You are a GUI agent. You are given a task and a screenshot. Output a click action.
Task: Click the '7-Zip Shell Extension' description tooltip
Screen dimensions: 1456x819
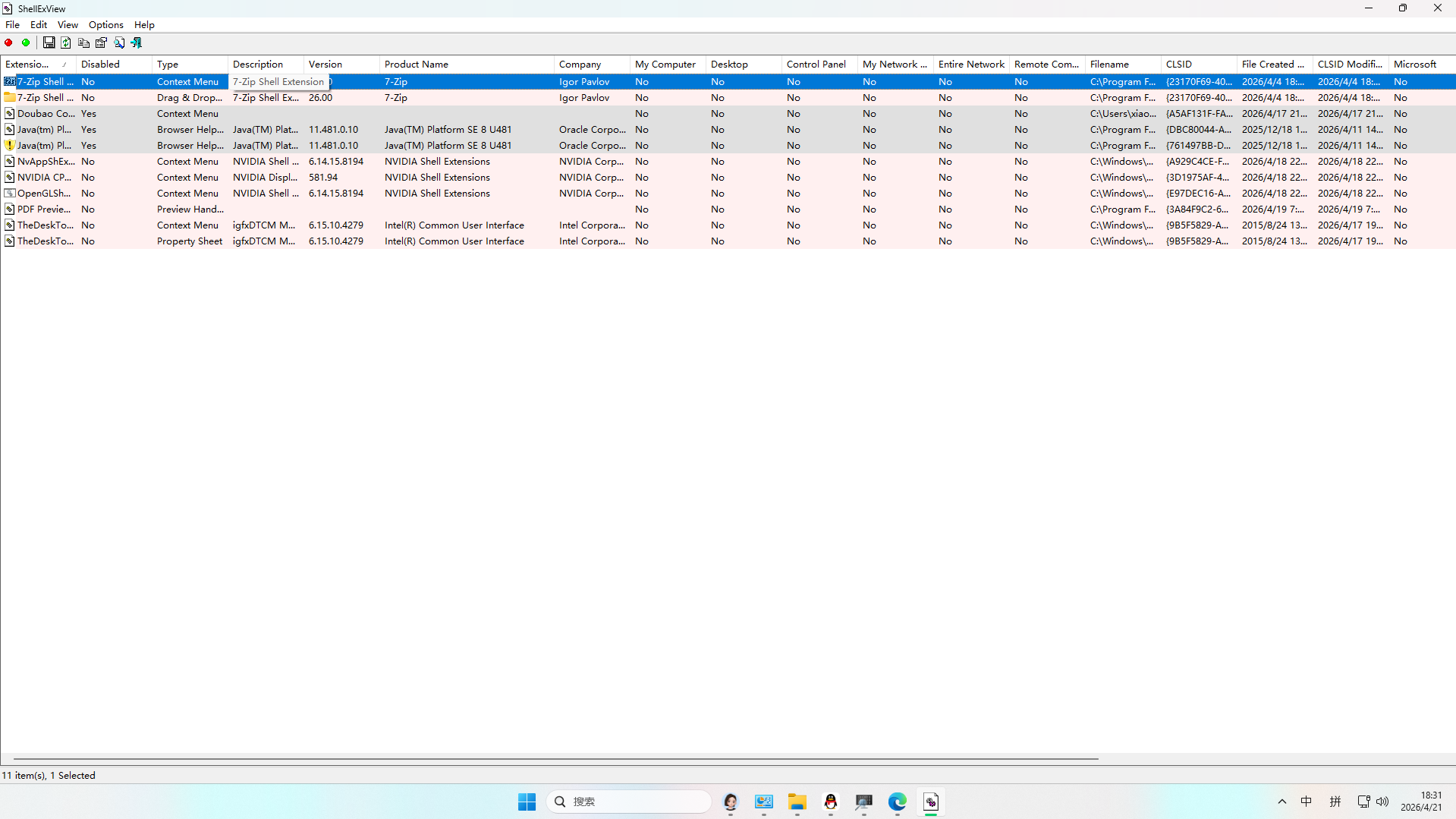pyautogui.click(x=278, y=82)
